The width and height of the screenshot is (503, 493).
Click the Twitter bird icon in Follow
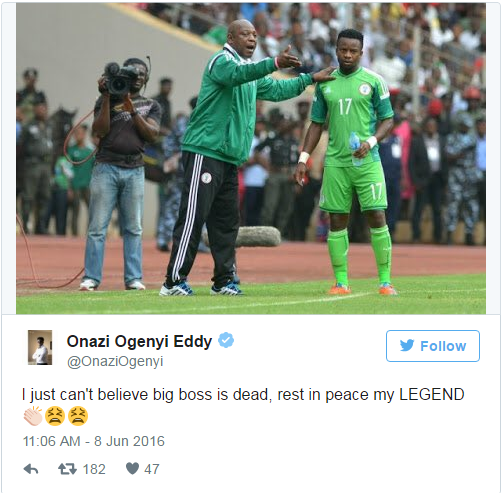tap(407, 346)
